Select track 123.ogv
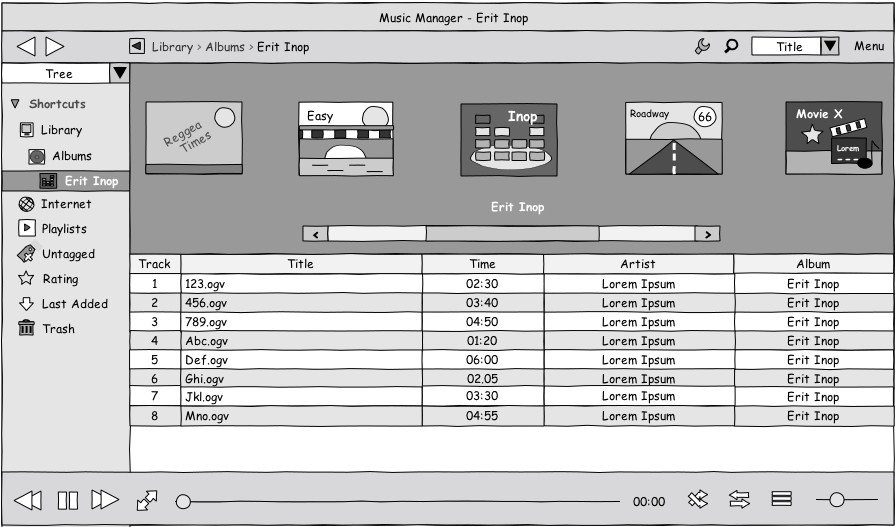Screen dimensions: 896x527 tap(511, 284)
